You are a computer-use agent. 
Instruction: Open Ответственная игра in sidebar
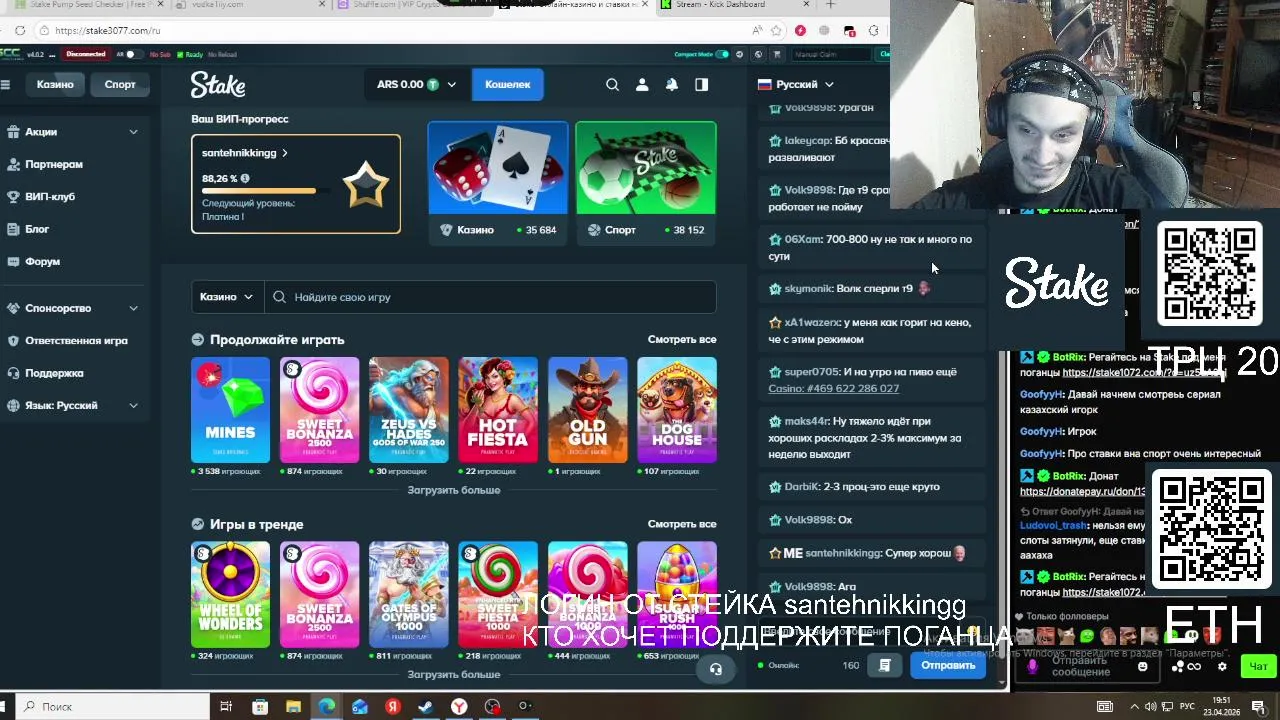(76, 341)
